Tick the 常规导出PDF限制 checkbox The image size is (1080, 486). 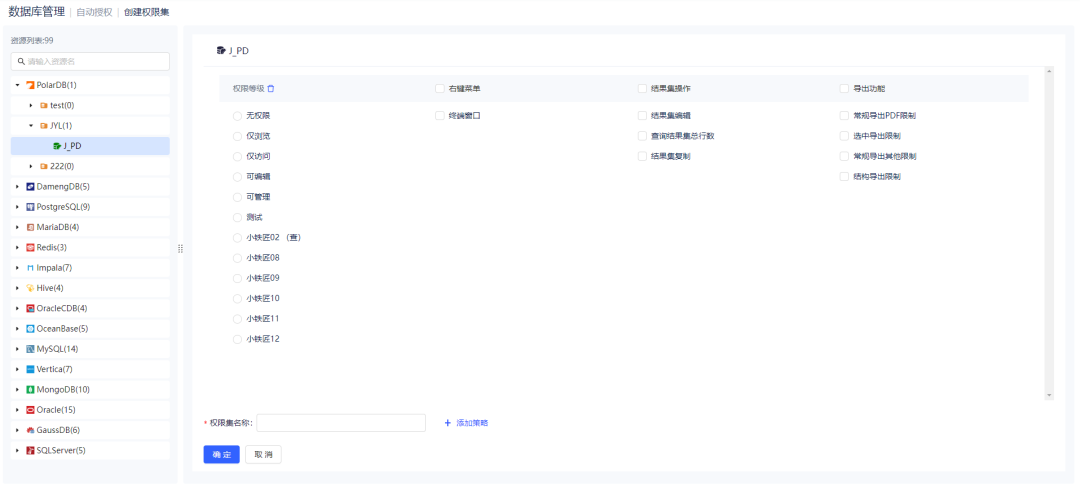(x=844, y=116)
